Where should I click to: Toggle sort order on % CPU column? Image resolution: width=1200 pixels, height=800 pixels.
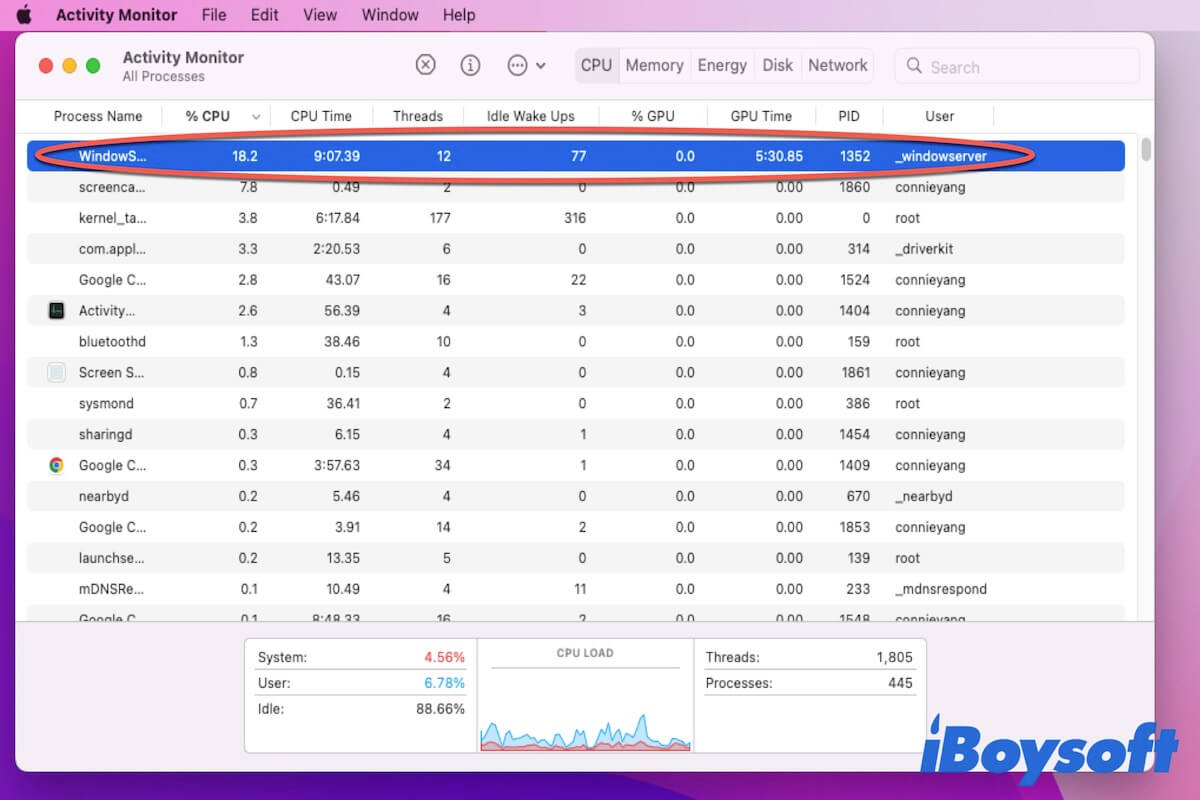(x=256, y=117)
